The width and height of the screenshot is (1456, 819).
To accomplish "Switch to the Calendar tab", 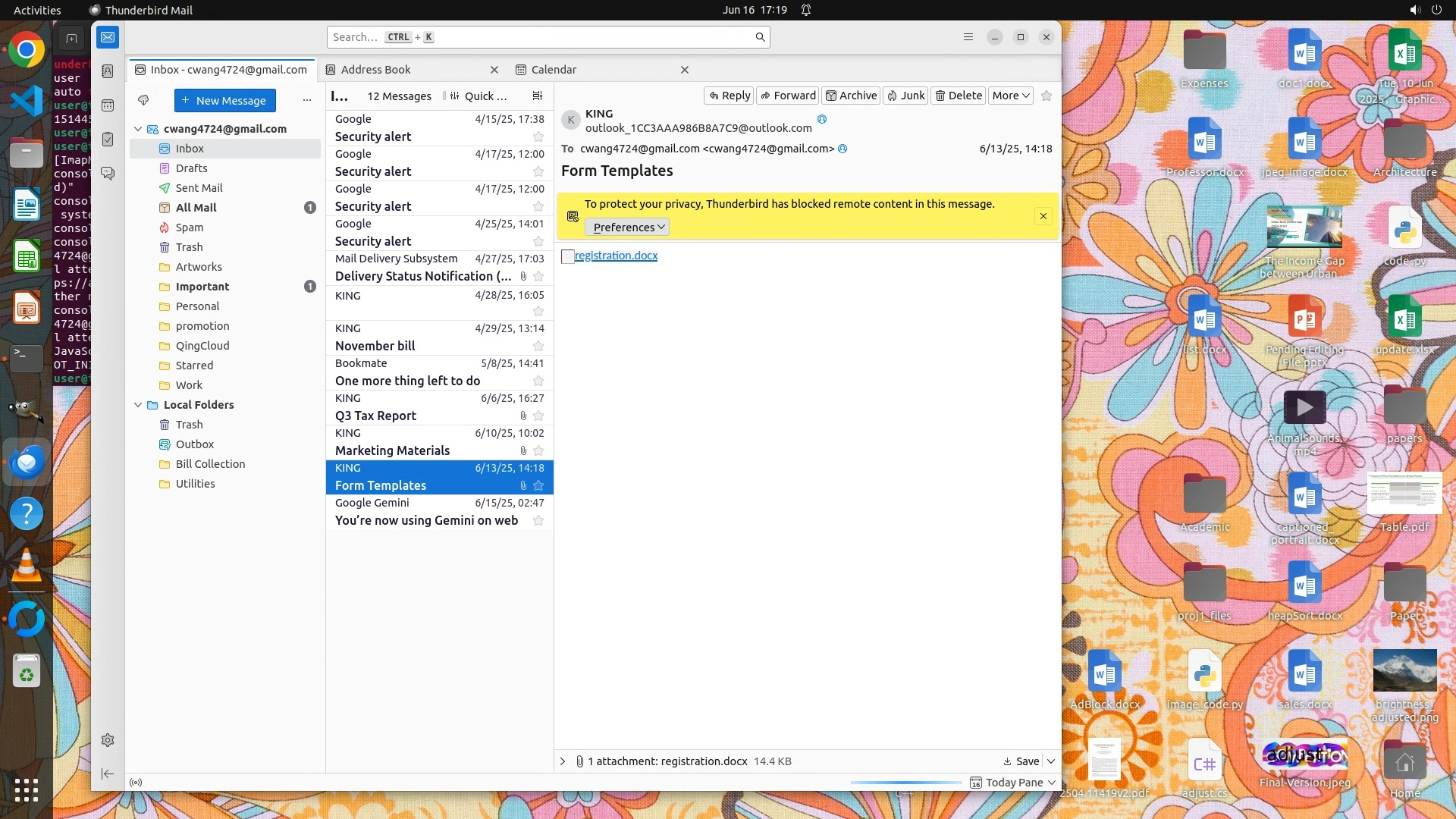I will (554, 70).
